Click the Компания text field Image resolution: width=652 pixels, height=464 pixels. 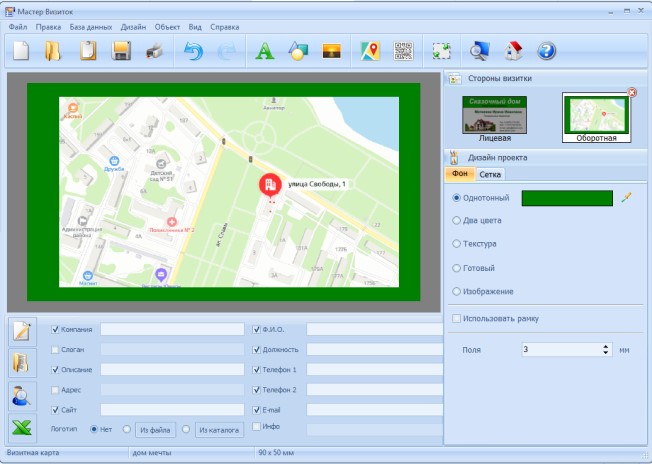(172, 329)
